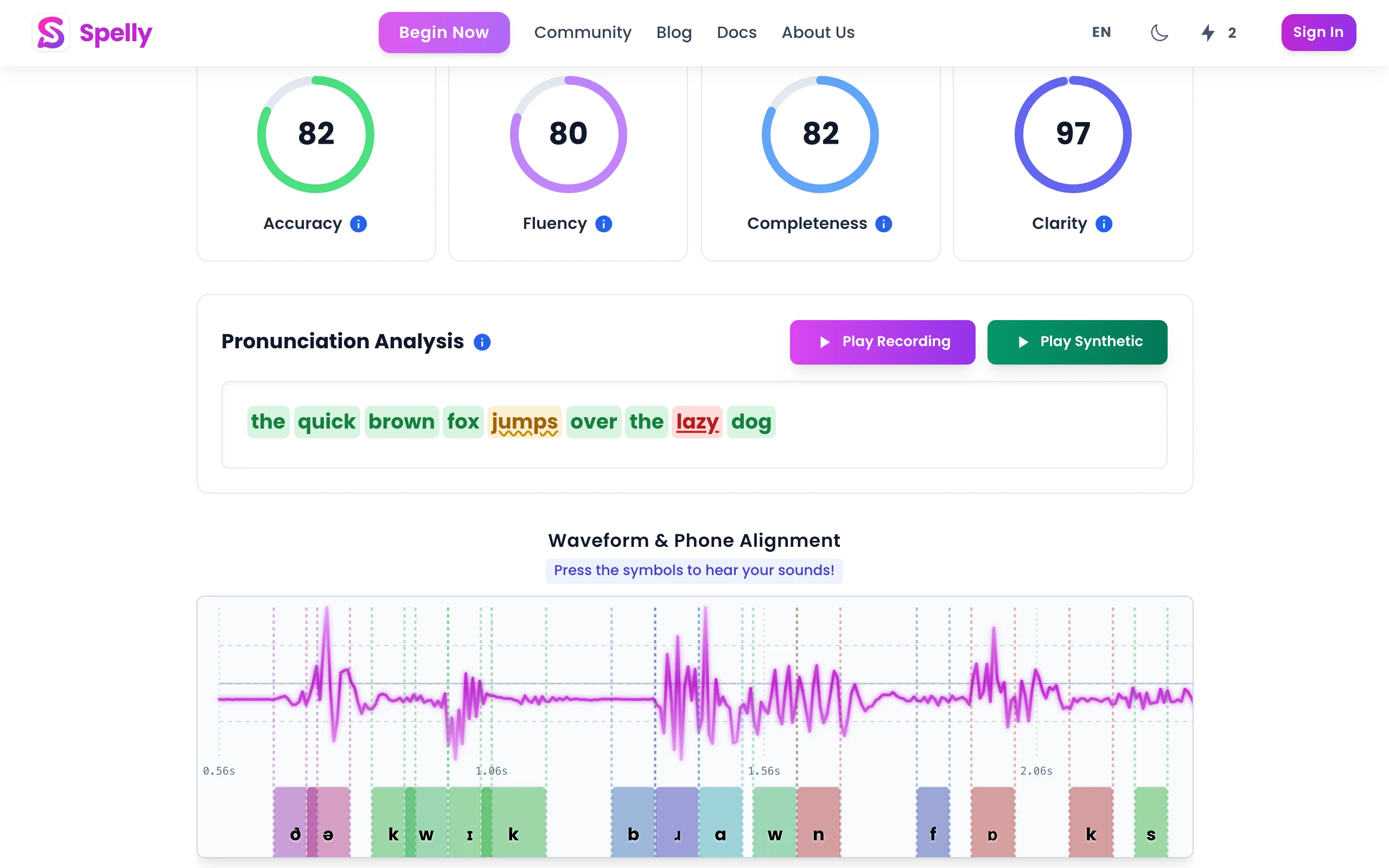Click the Spelly logo icon
This screenshot has width=1389, height=868.
51,33
